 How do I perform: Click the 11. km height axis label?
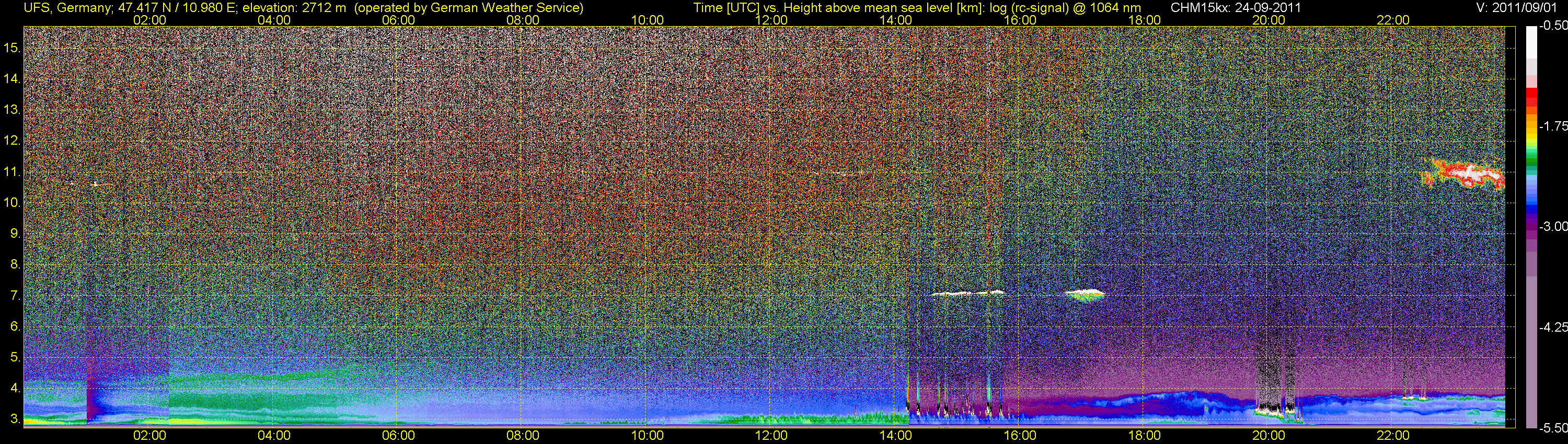click(12, 171)
